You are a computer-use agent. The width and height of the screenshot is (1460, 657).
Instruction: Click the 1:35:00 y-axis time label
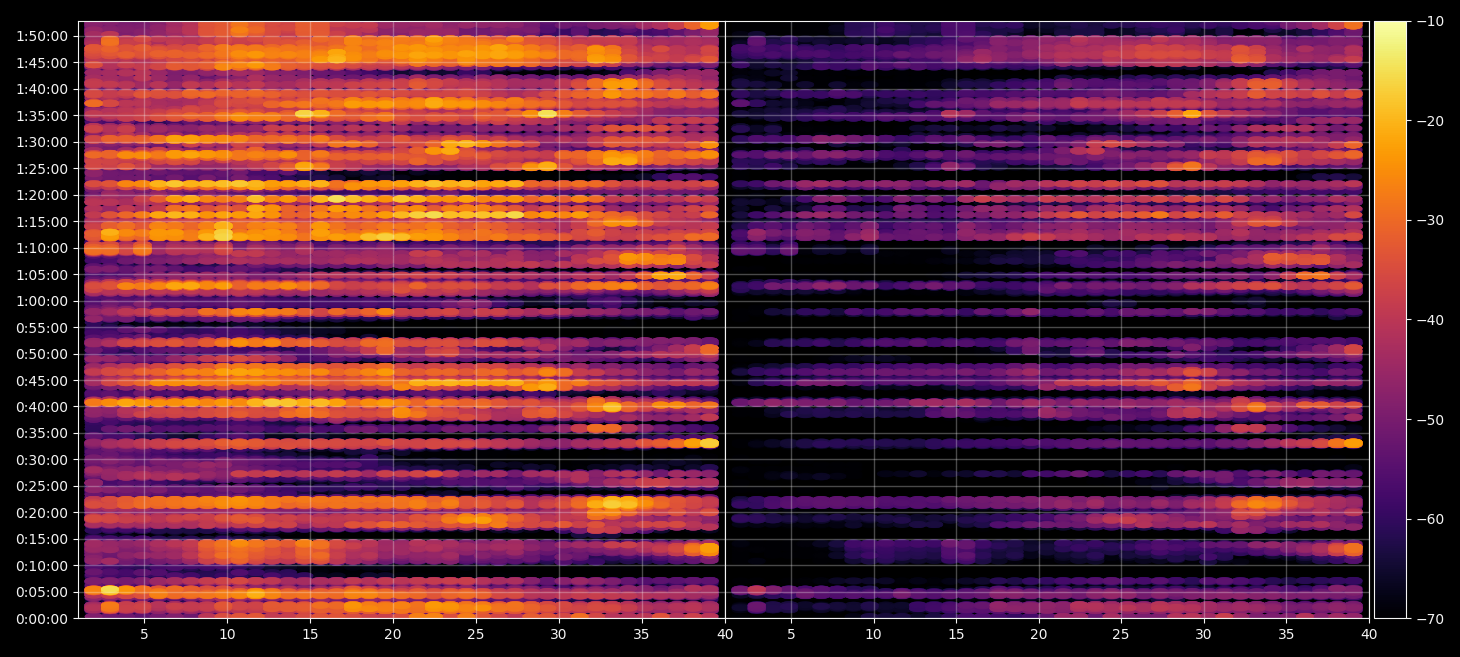[x=42, y=115]
